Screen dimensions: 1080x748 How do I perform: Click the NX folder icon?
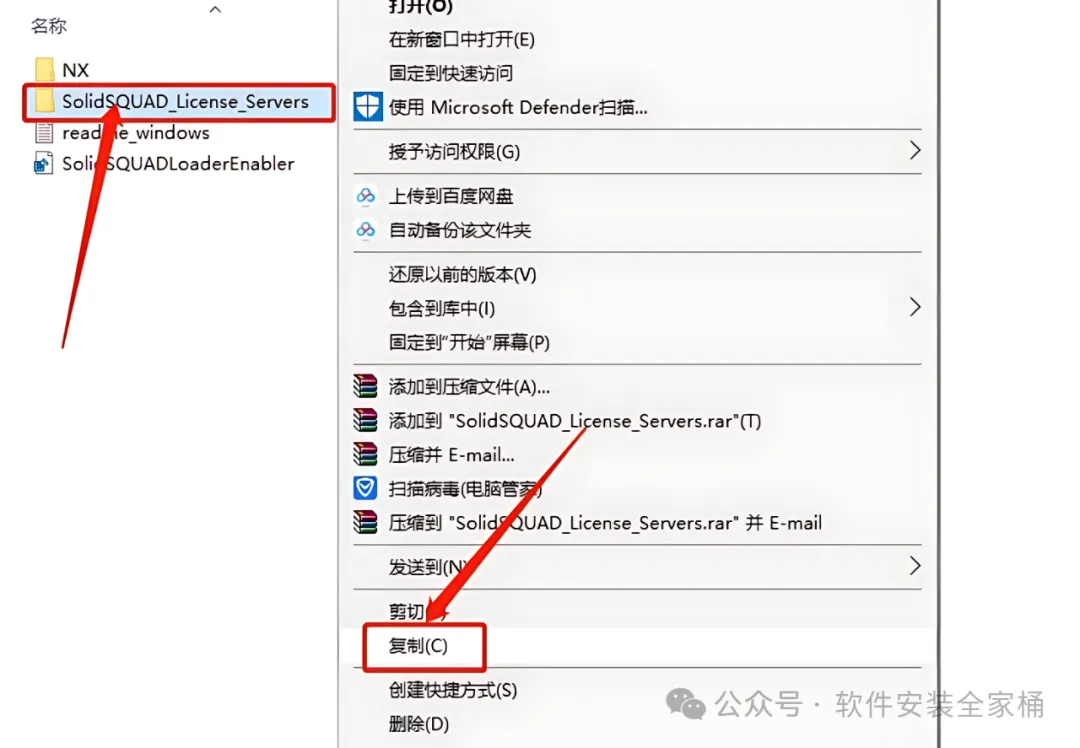(x=44, y=70)
